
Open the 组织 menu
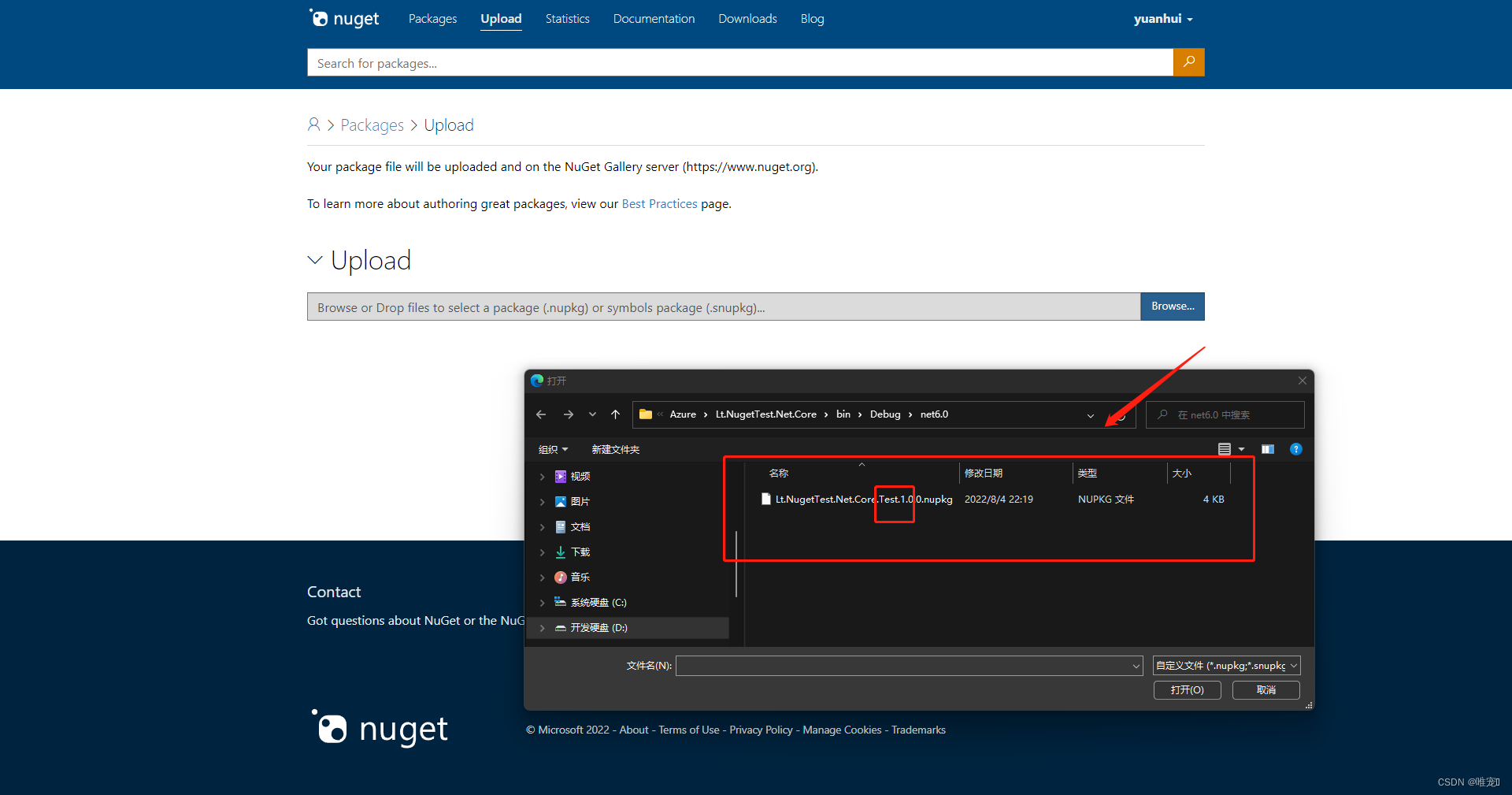[x=553, y=449]
